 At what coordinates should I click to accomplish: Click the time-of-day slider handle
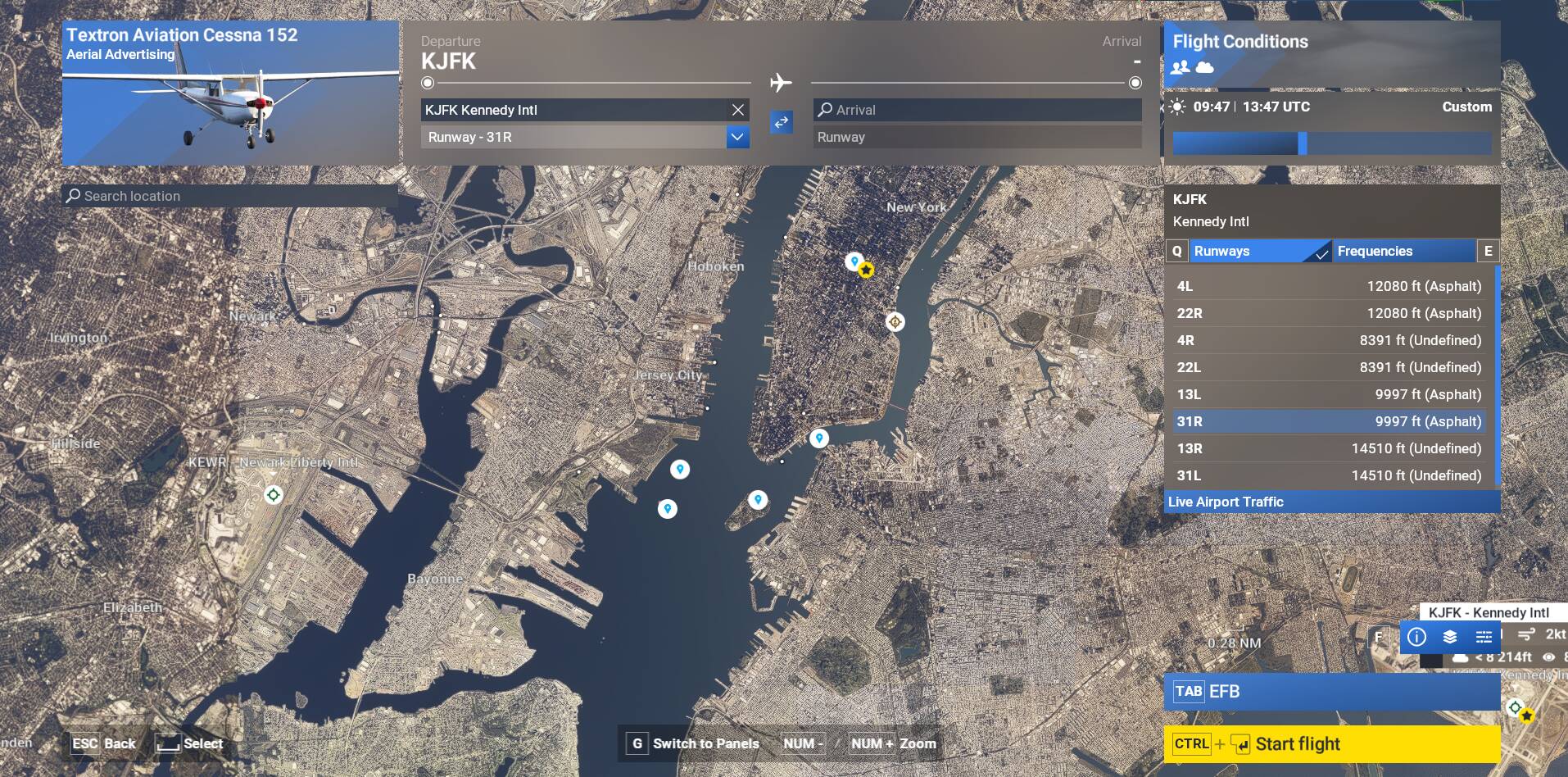click(1302, 143)
